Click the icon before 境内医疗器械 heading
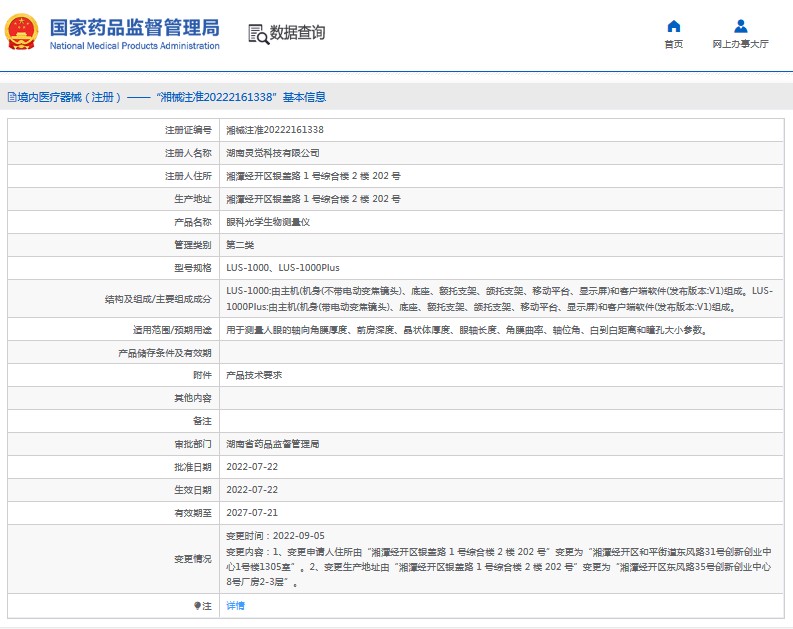This screenshot has height=629, width=793. [10, 97]
